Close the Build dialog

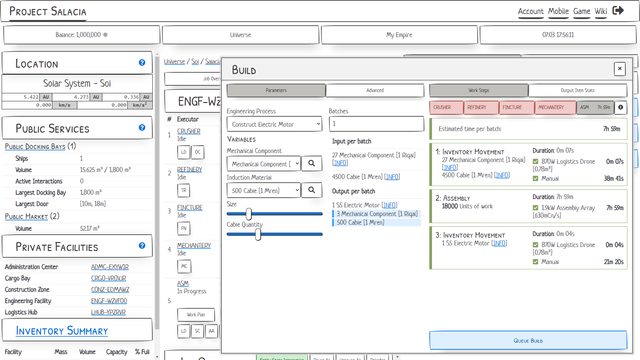pos(620,69)
